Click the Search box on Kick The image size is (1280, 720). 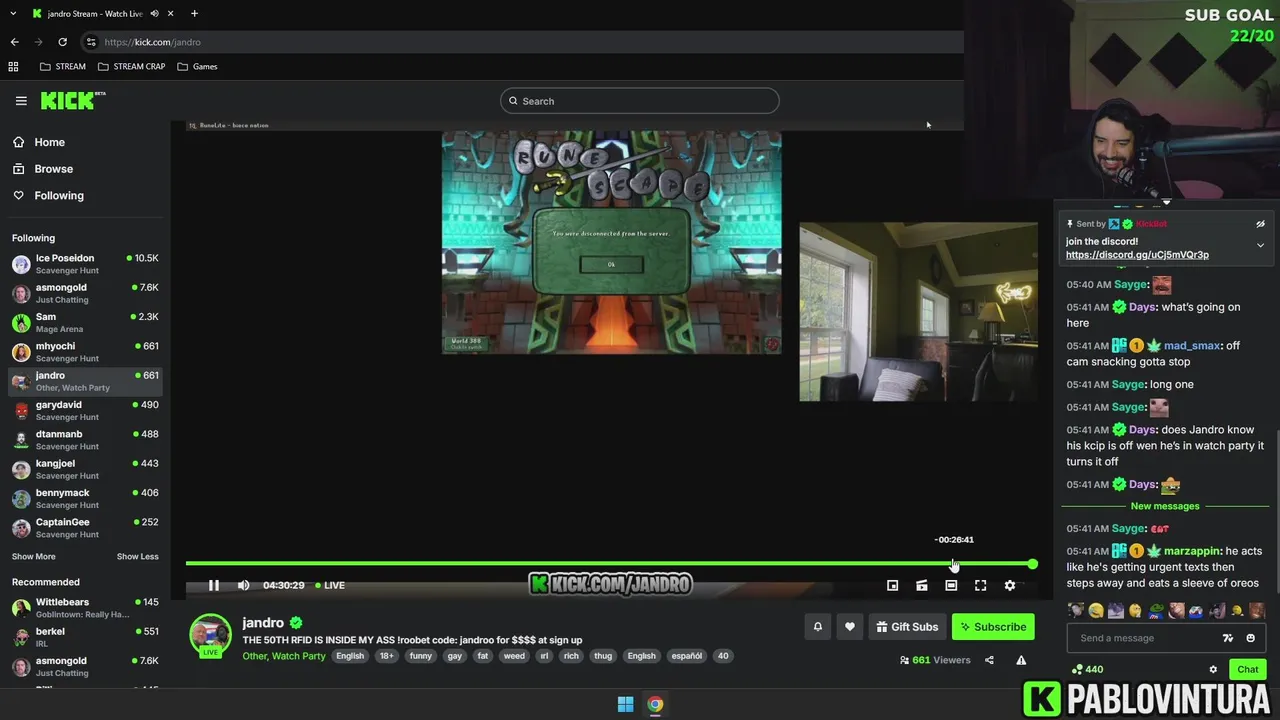(x=640, y=101)
